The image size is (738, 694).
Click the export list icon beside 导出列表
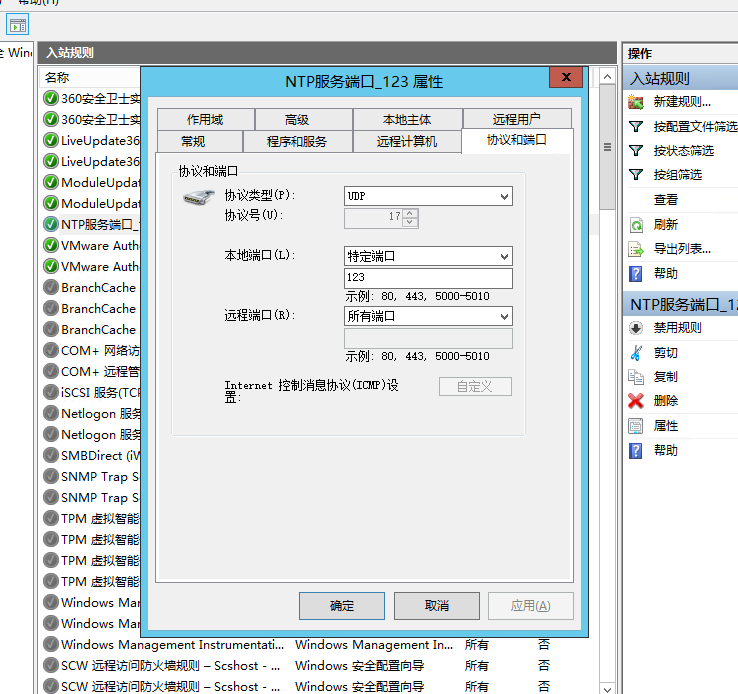click(x=636, y=249)
